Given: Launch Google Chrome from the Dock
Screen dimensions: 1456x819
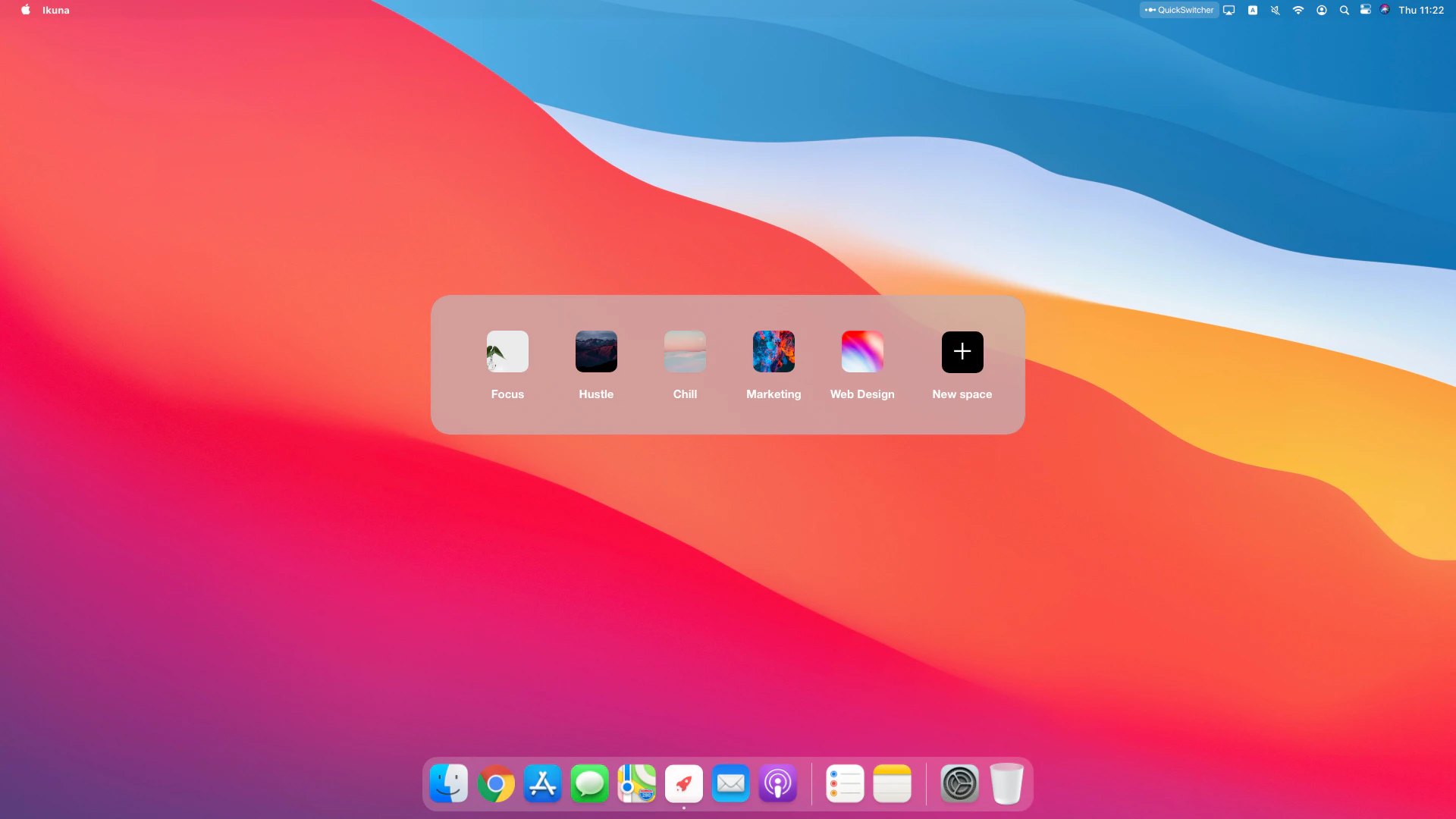Looking at the screenshot, I should coord(496,783).
